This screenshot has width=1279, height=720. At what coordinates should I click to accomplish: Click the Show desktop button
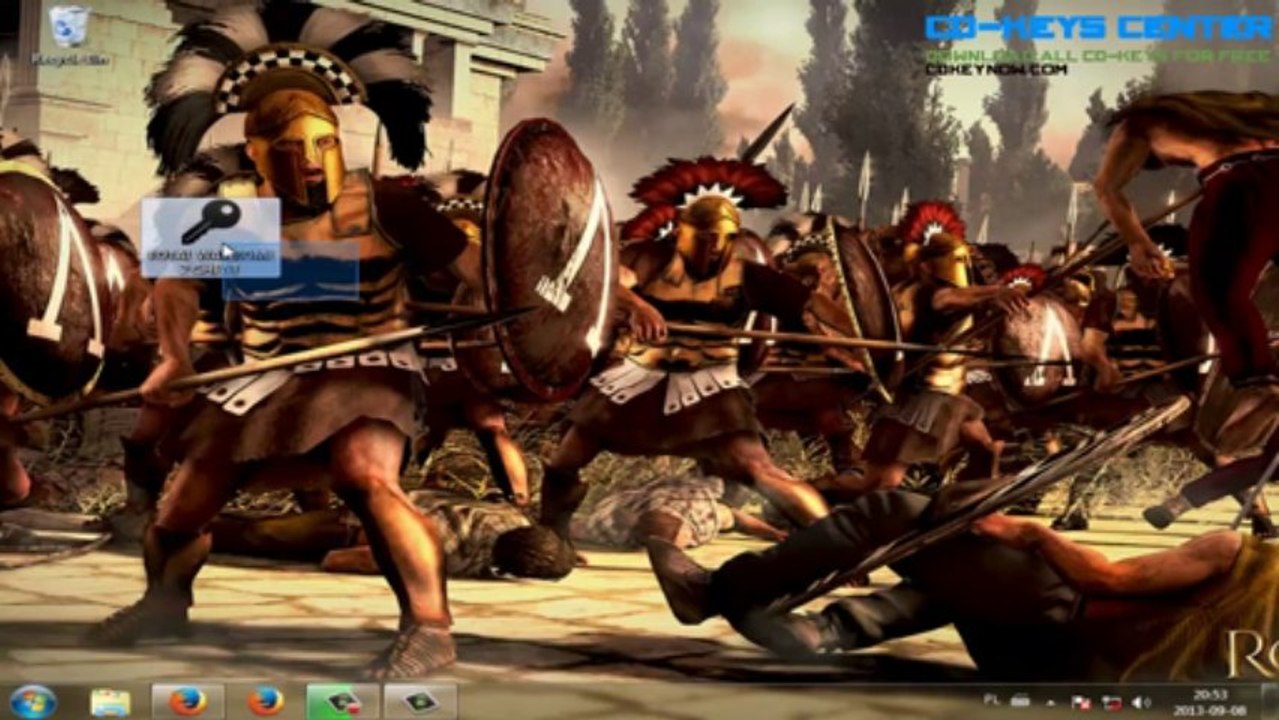tap(1271, 702)
